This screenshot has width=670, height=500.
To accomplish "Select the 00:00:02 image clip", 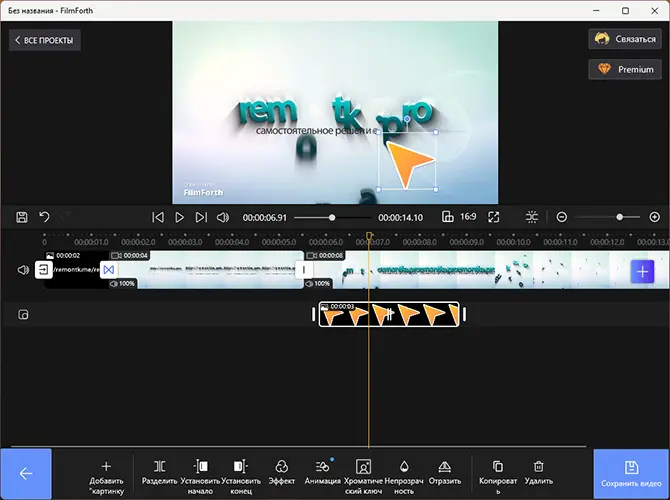I will (x=77, y=270).
